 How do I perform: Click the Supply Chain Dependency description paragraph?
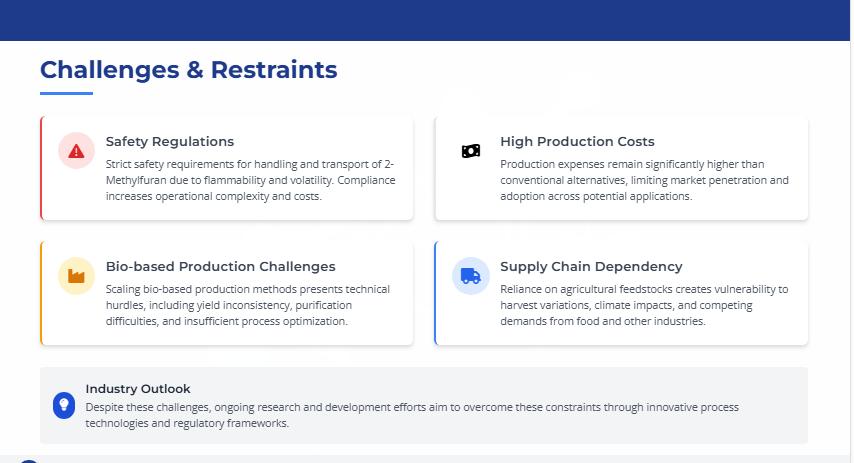tap(644, 305)
